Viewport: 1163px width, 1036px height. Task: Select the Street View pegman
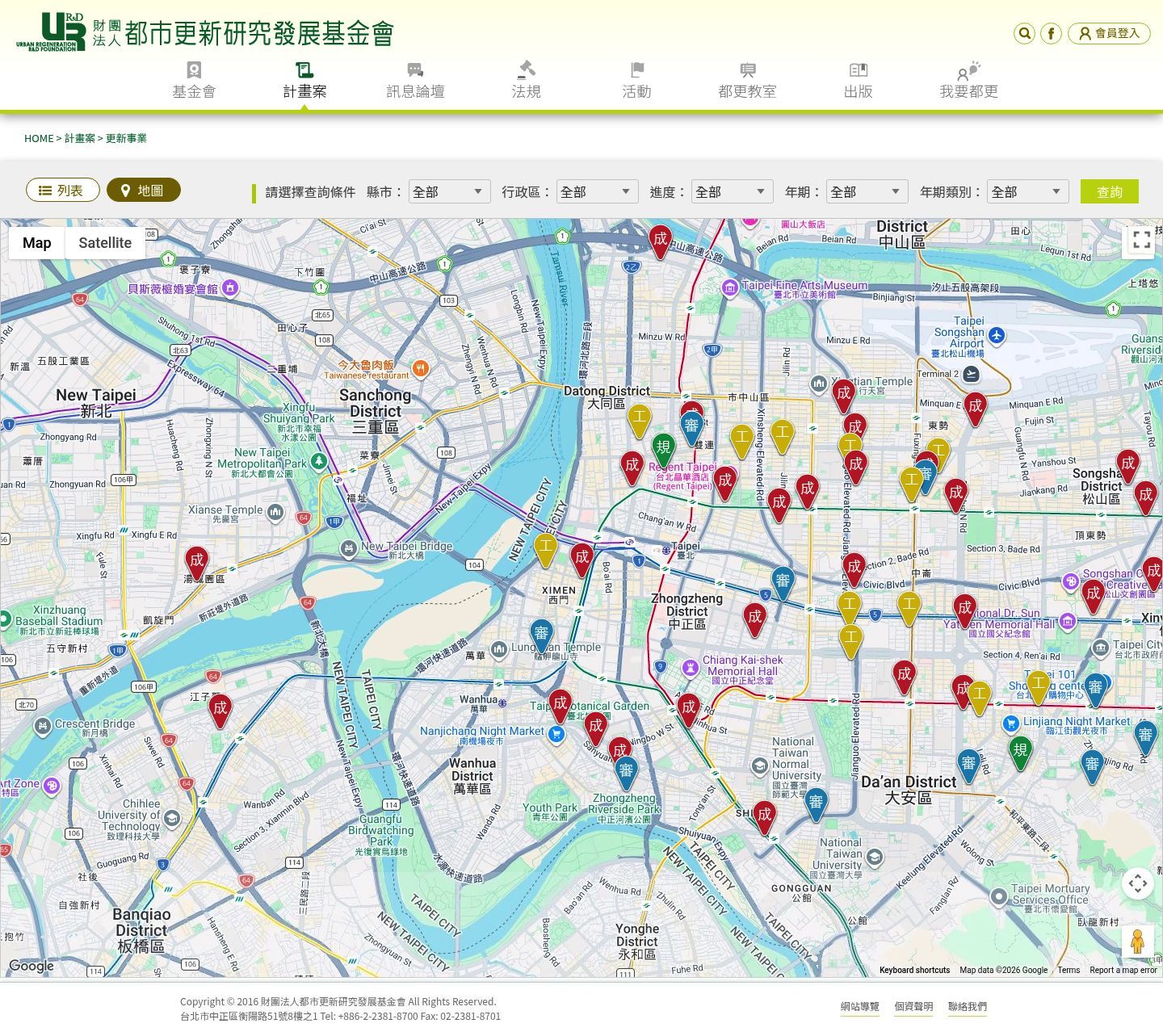pyautogui.click(x=1138, y=942)
